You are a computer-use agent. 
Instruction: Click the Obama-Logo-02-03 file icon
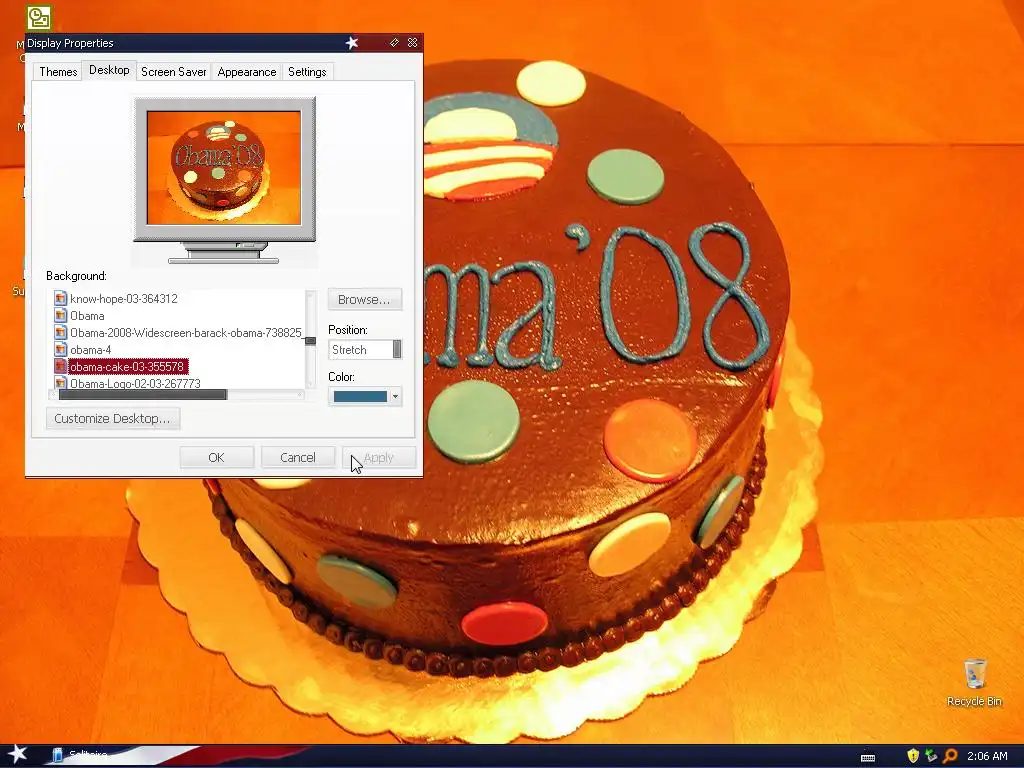[x=61, y=383]
